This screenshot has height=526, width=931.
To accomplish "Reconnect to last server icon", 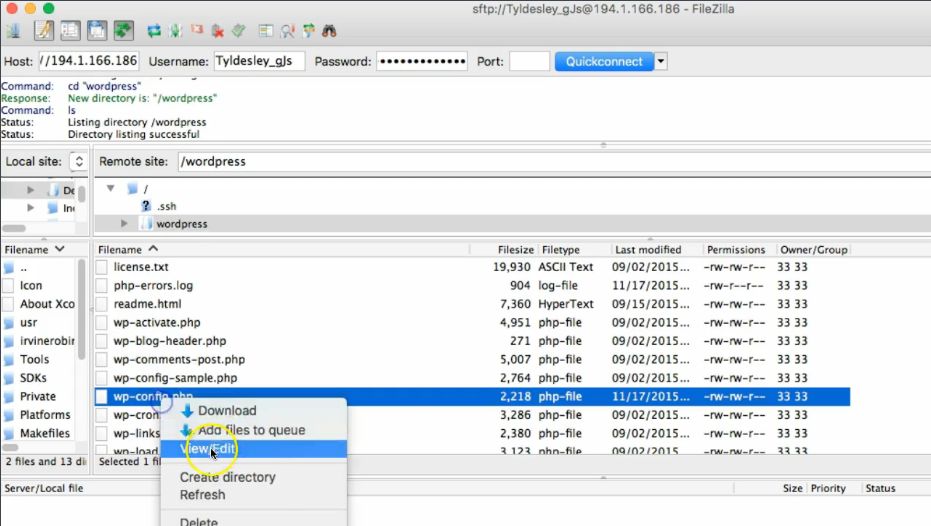I will tap(239, 31).
